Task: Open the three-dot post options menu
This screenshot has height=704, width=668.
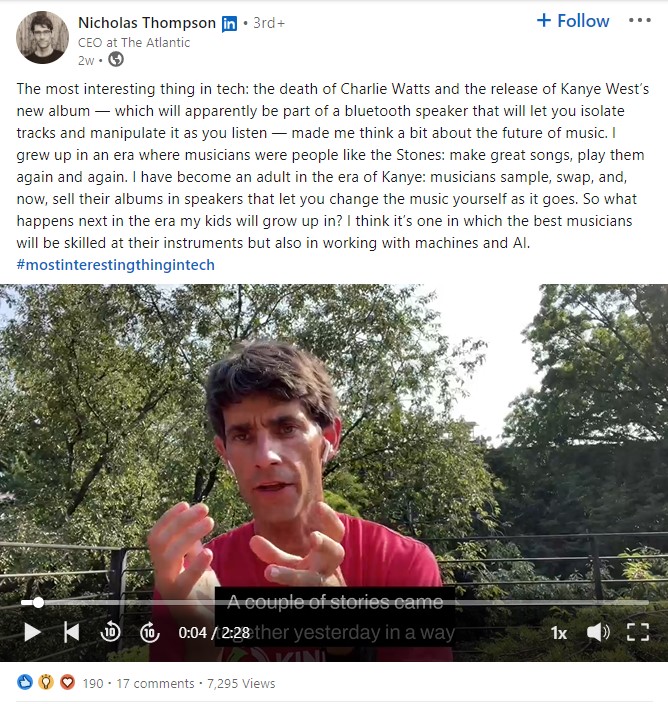Action: click(x=640, y=20)
